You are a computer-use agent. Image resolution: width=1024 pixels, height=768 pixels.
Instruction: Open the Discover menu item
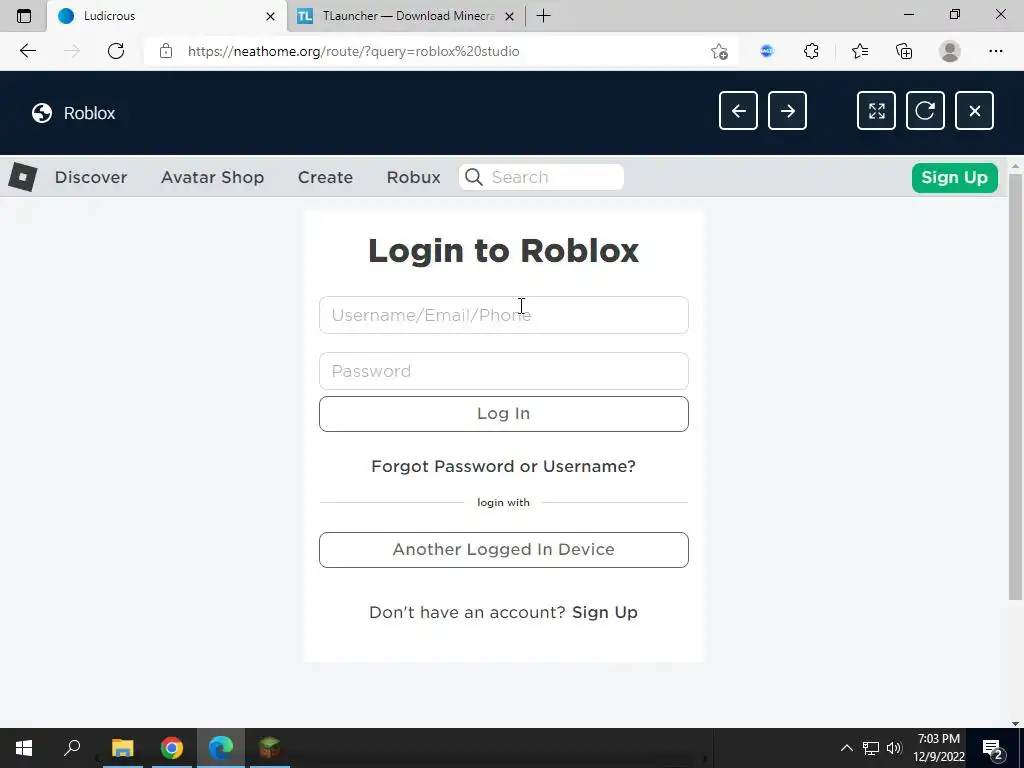tap(91, 177)
